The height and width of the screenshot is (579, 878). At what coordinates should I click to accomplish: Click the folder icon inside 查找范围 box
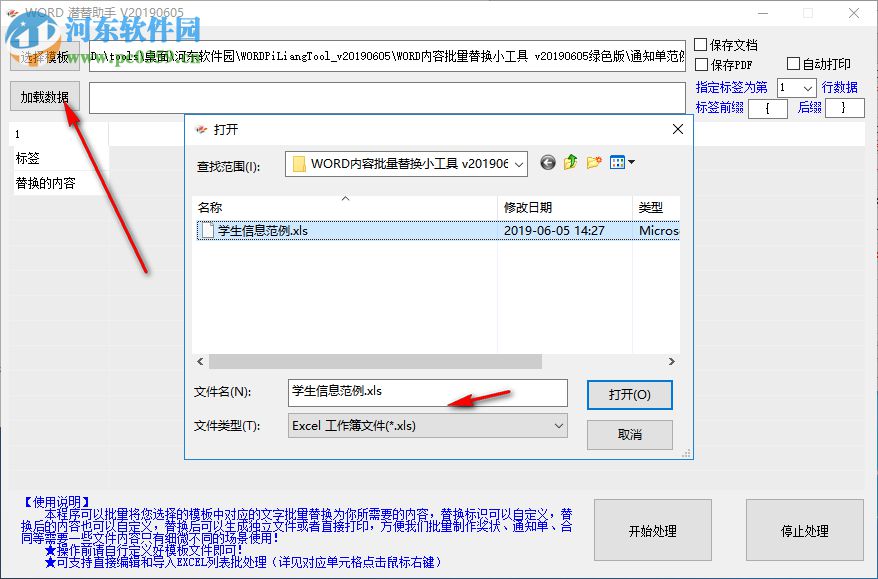[302, 162]
